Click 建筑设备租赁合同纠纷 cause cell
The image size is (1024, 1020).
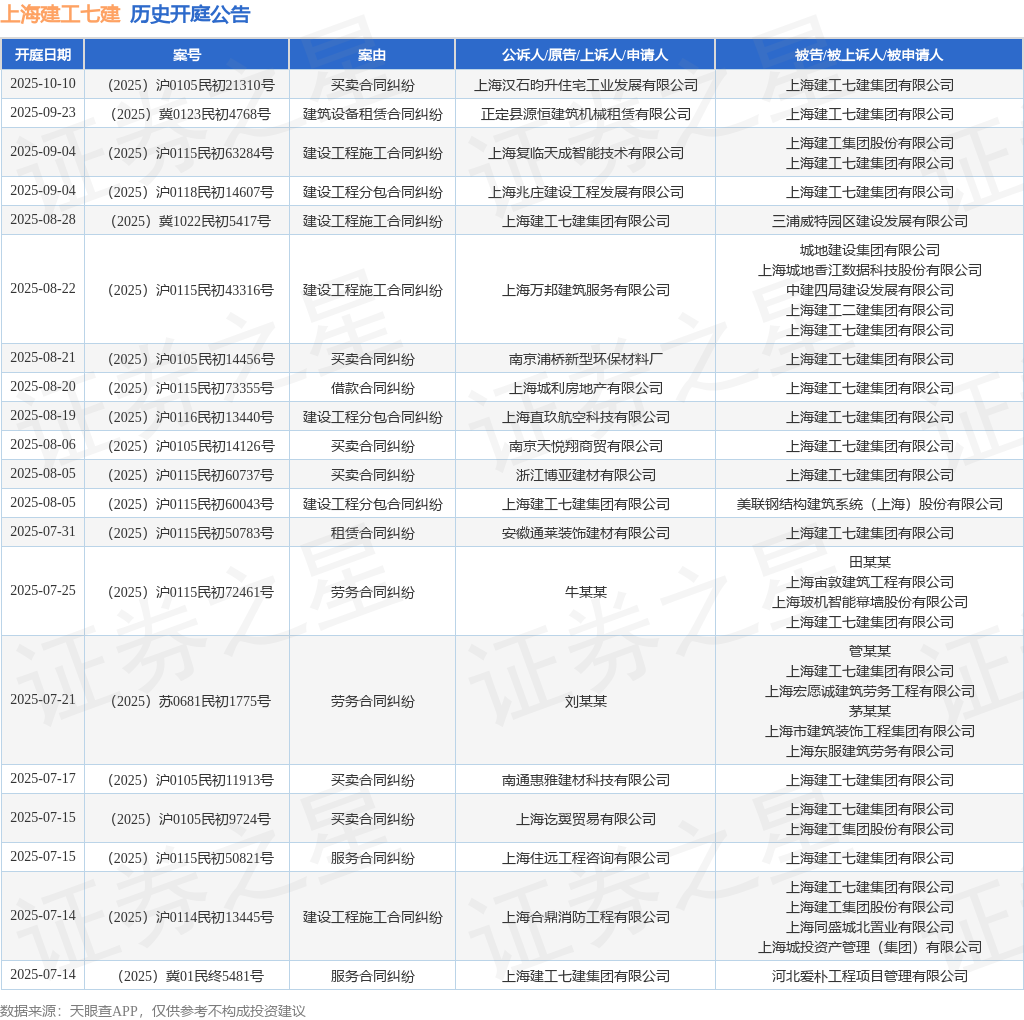[372, 114]
